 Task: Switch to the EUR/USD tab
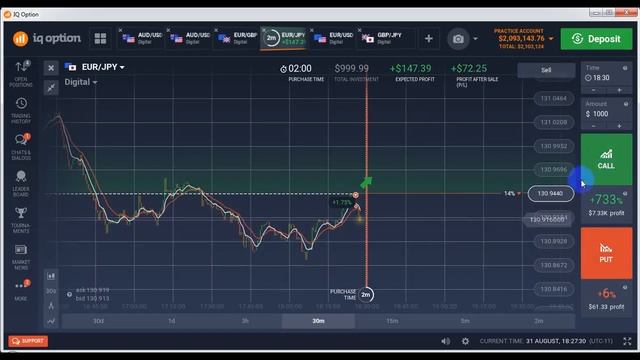333,38
